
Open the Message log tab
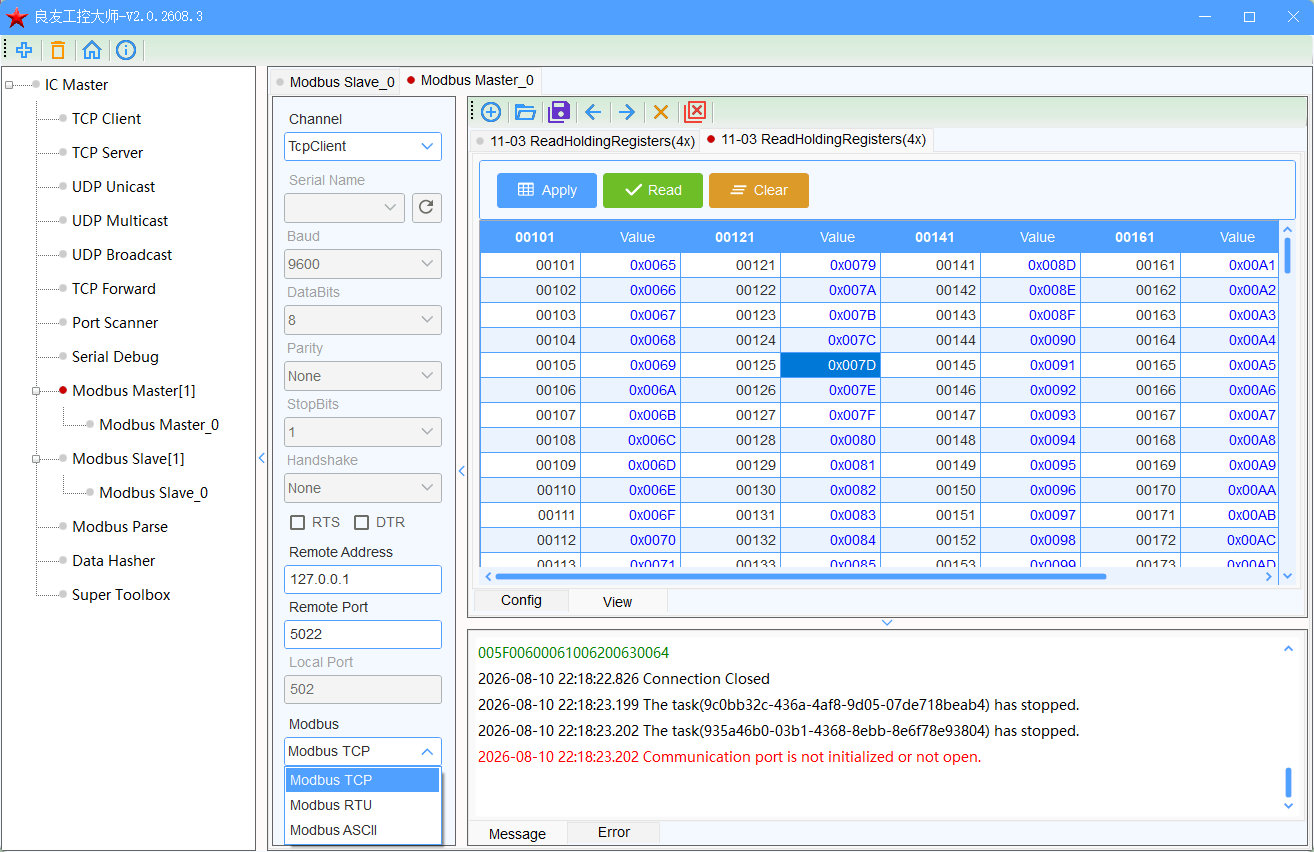click(x=517, y=834)
